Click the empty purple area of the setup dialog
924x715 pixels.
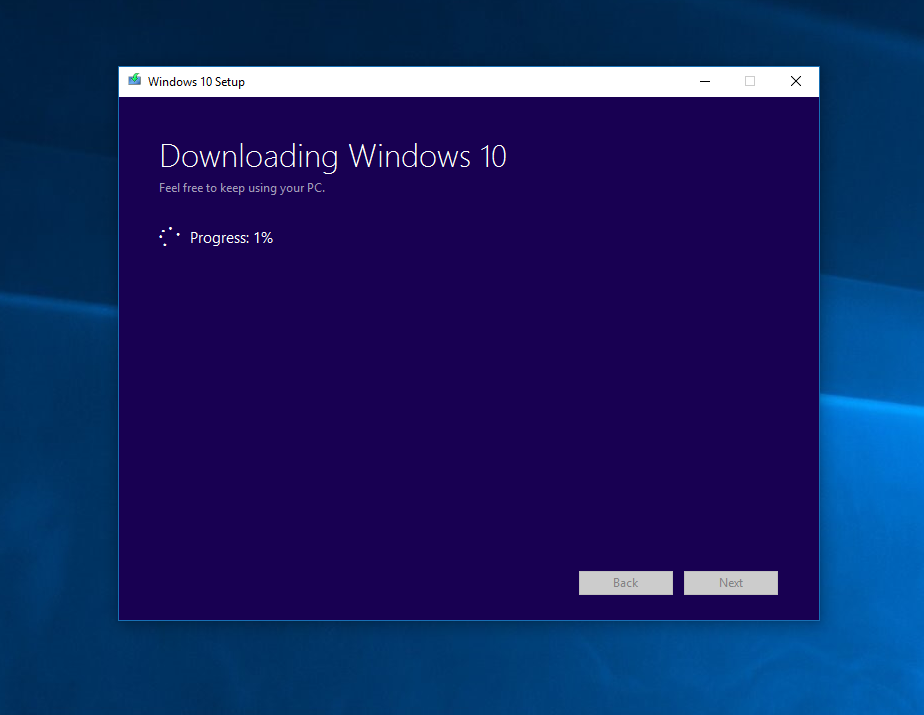click(x=468, y=401)
